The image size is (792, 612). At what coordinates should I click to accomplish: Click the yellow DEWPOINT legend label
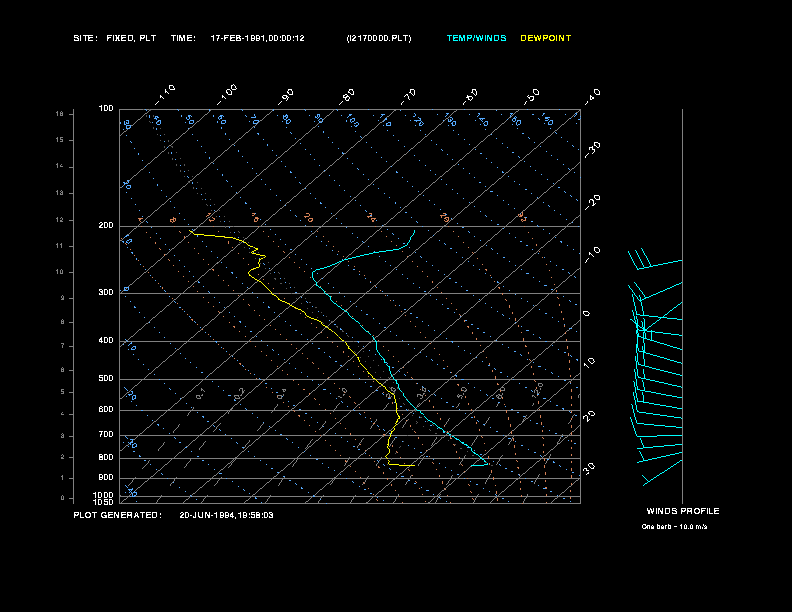546,38
